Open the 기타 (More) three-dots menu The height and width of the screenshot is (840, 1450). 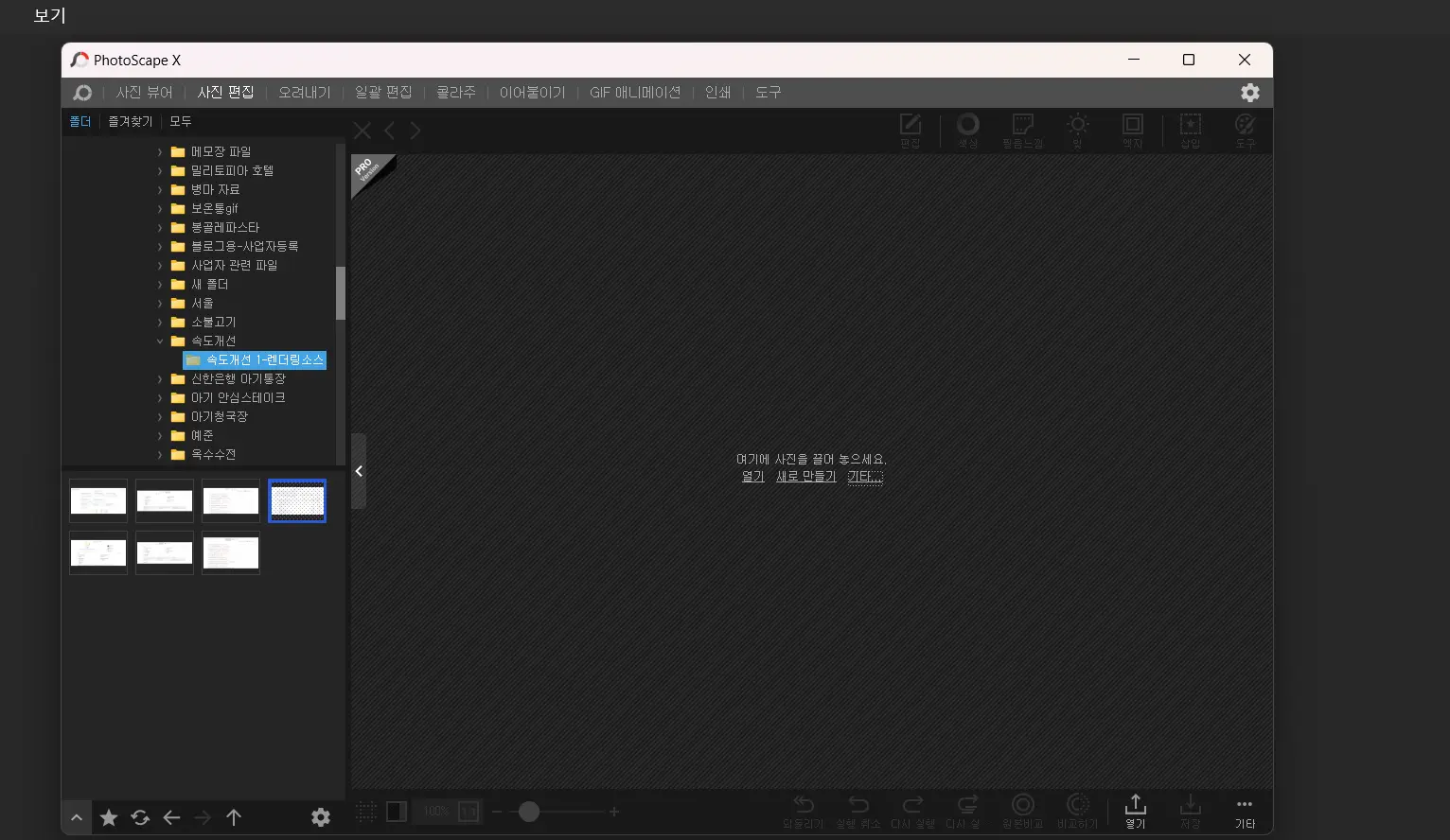coord(1245,812)
